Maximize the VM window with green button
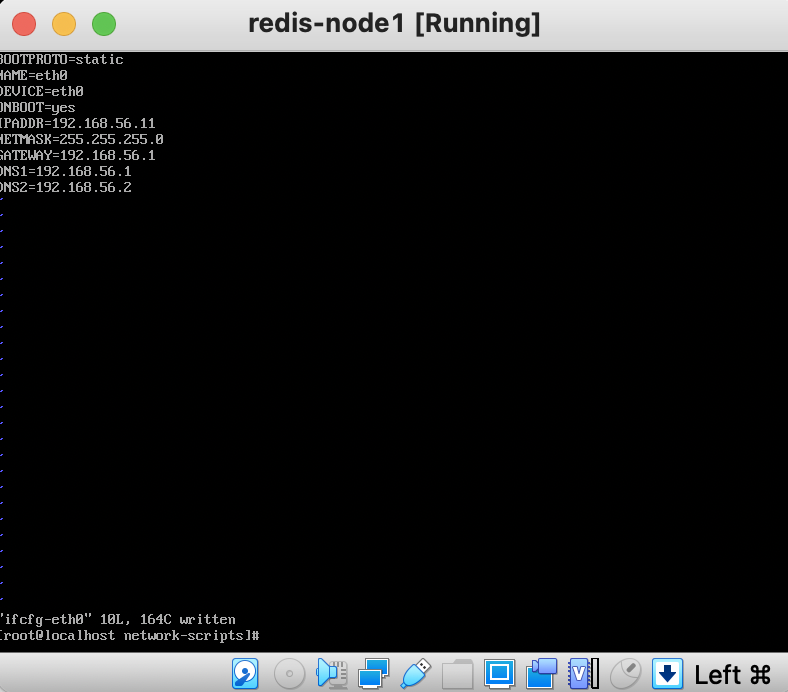Screen dimensions: 788x692 click(x=104, y=24)
